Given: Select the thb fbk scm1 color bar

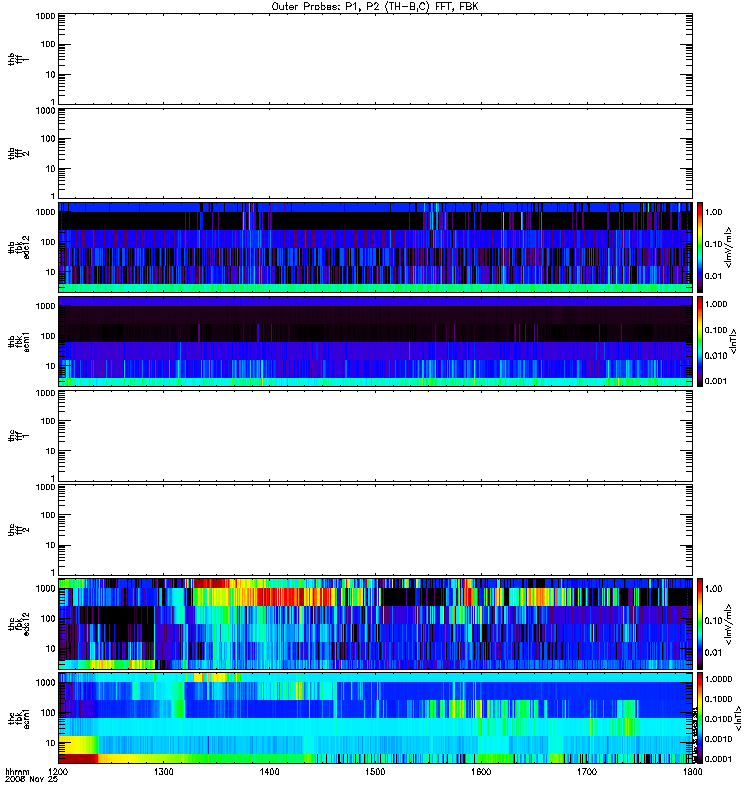Looking at the screenshot, I should pos(700,341).
